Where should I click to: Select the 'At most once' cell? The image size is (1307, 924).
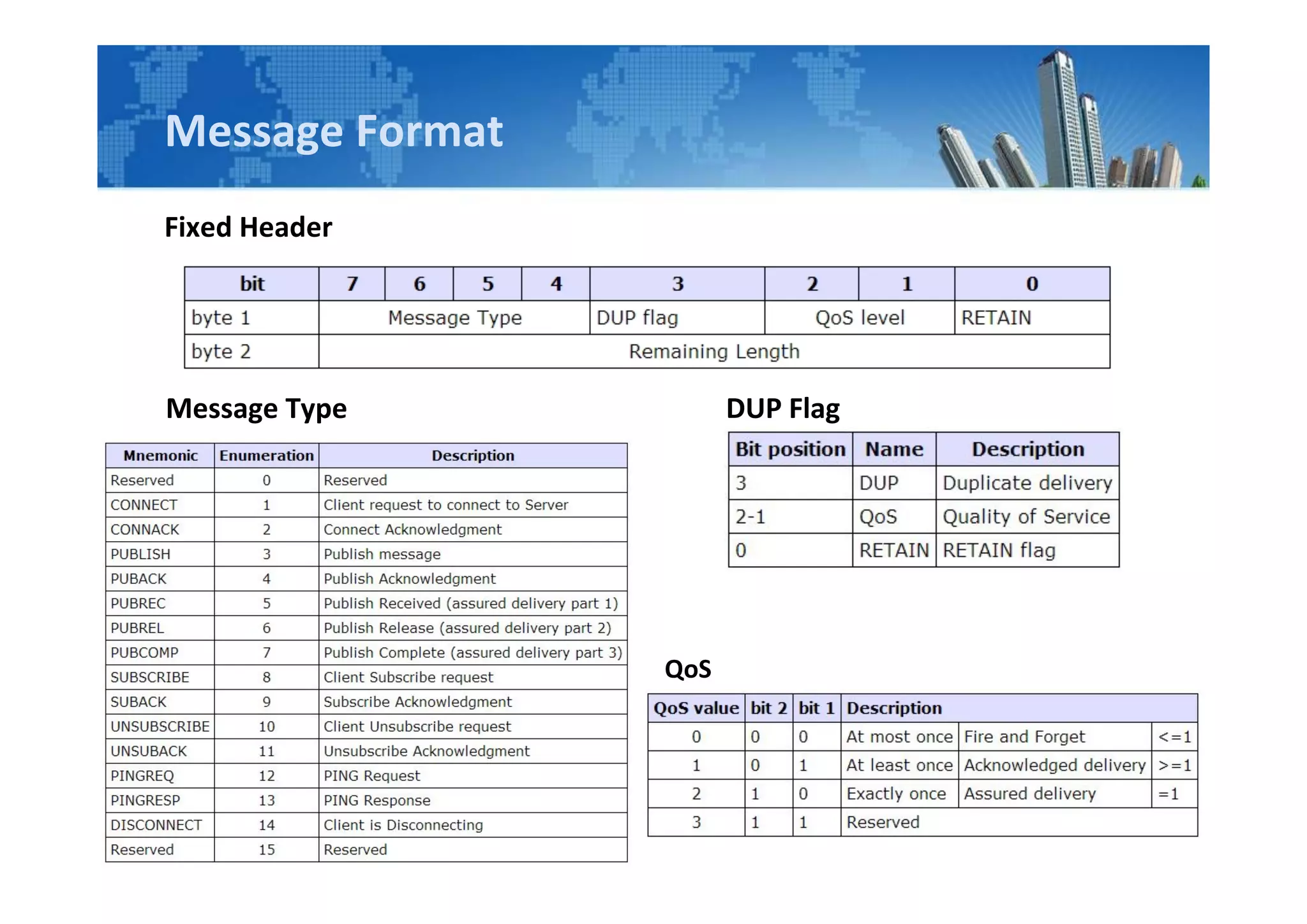(x=899, y=737)
